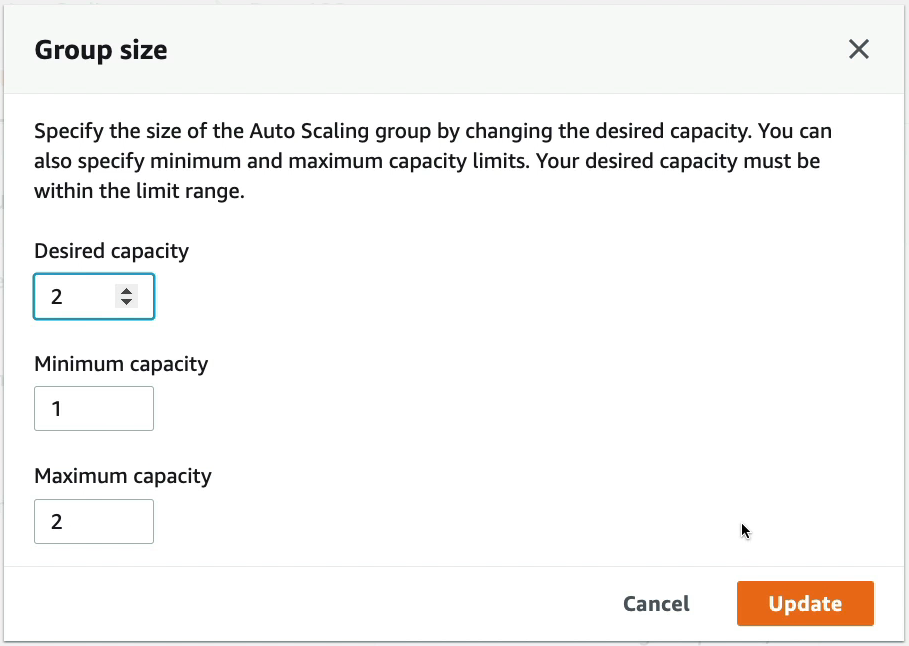Increase Desired capacity using the up arrow
909x646 pixels.
126,291
